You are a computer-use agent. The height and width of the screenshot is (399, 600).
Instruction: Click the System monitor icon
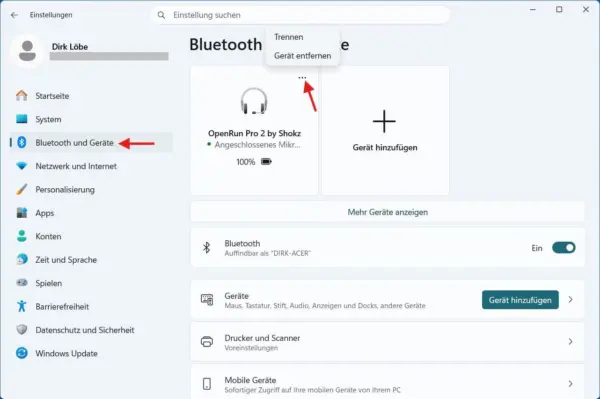[x=22, y=119]
